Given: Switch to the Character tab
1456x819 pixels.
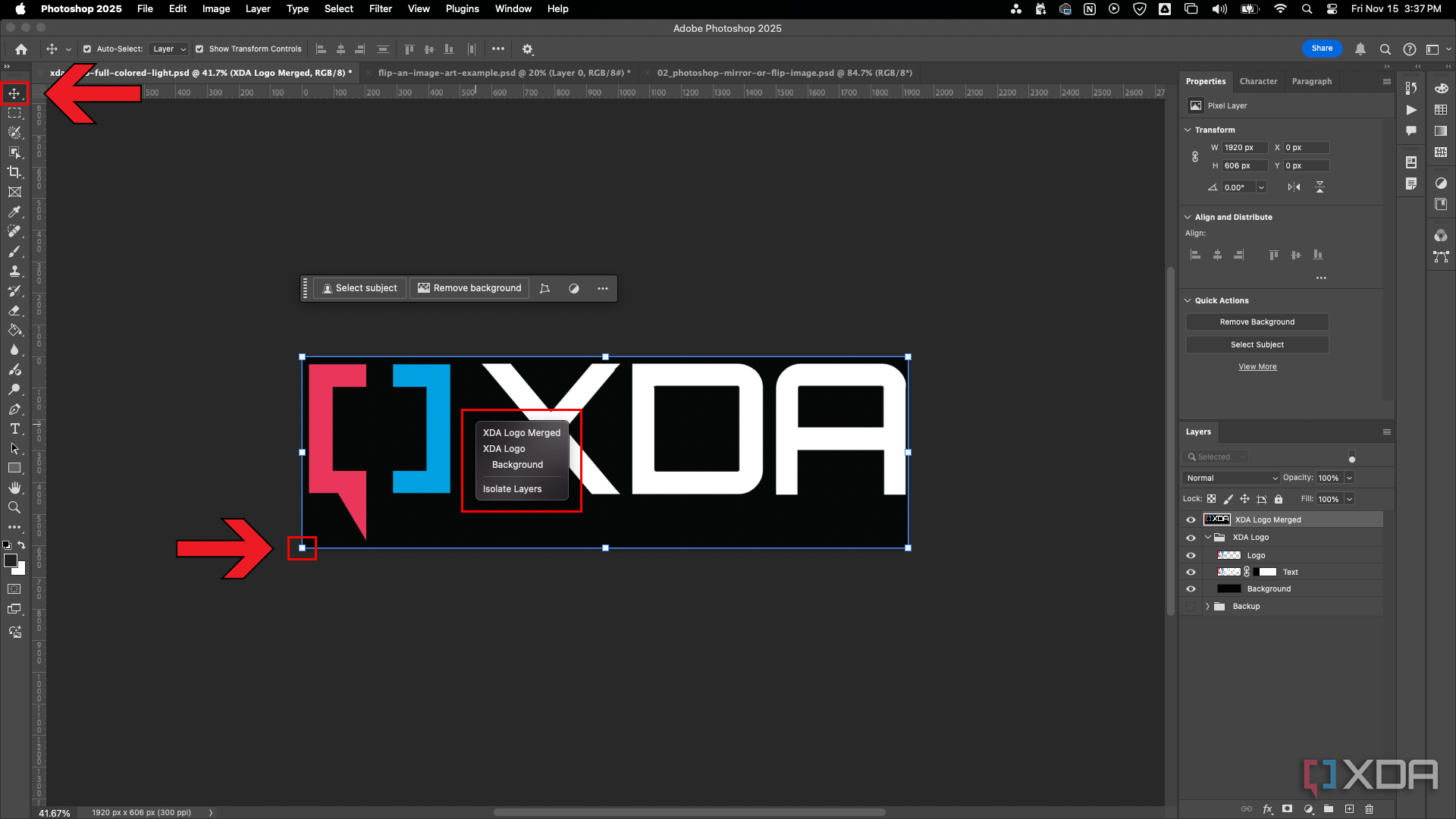Looking at the screenshot, I should (1258, 82).
